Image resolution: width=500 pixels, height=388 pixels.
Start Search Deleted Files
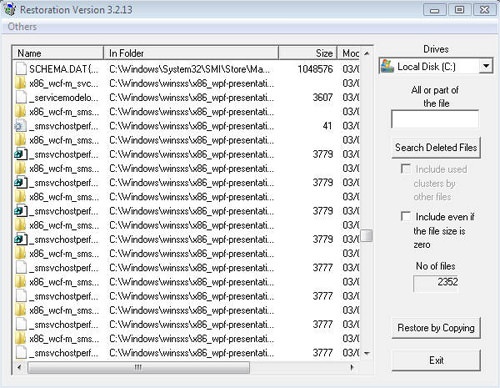pyautogui.click(x=436, y=147)
